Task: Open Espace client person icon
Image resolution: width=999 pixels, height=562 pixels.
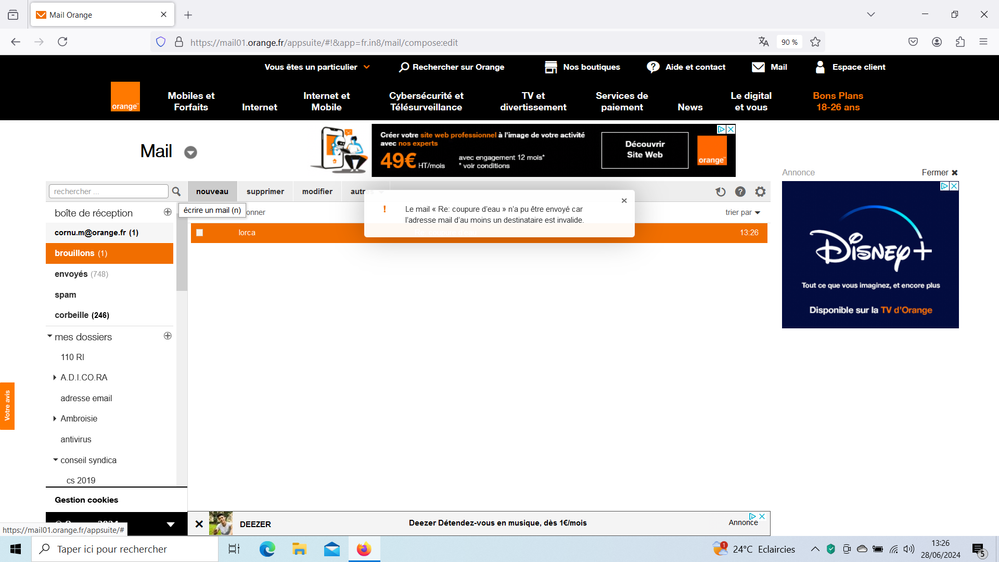Action: pos(820,67)
